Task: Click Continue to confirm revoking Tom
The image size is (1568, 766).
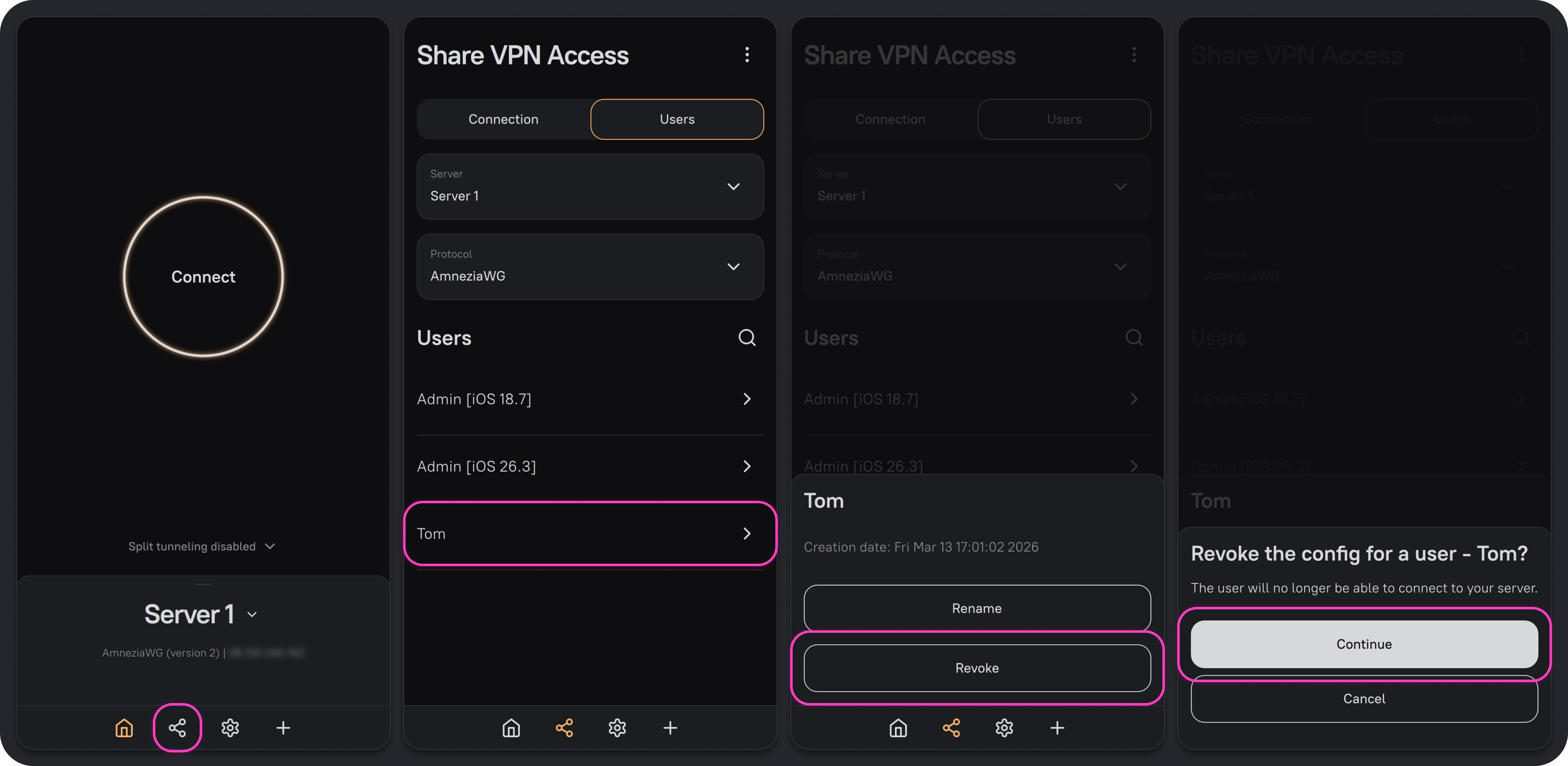Action: [x=1363, y=644]
